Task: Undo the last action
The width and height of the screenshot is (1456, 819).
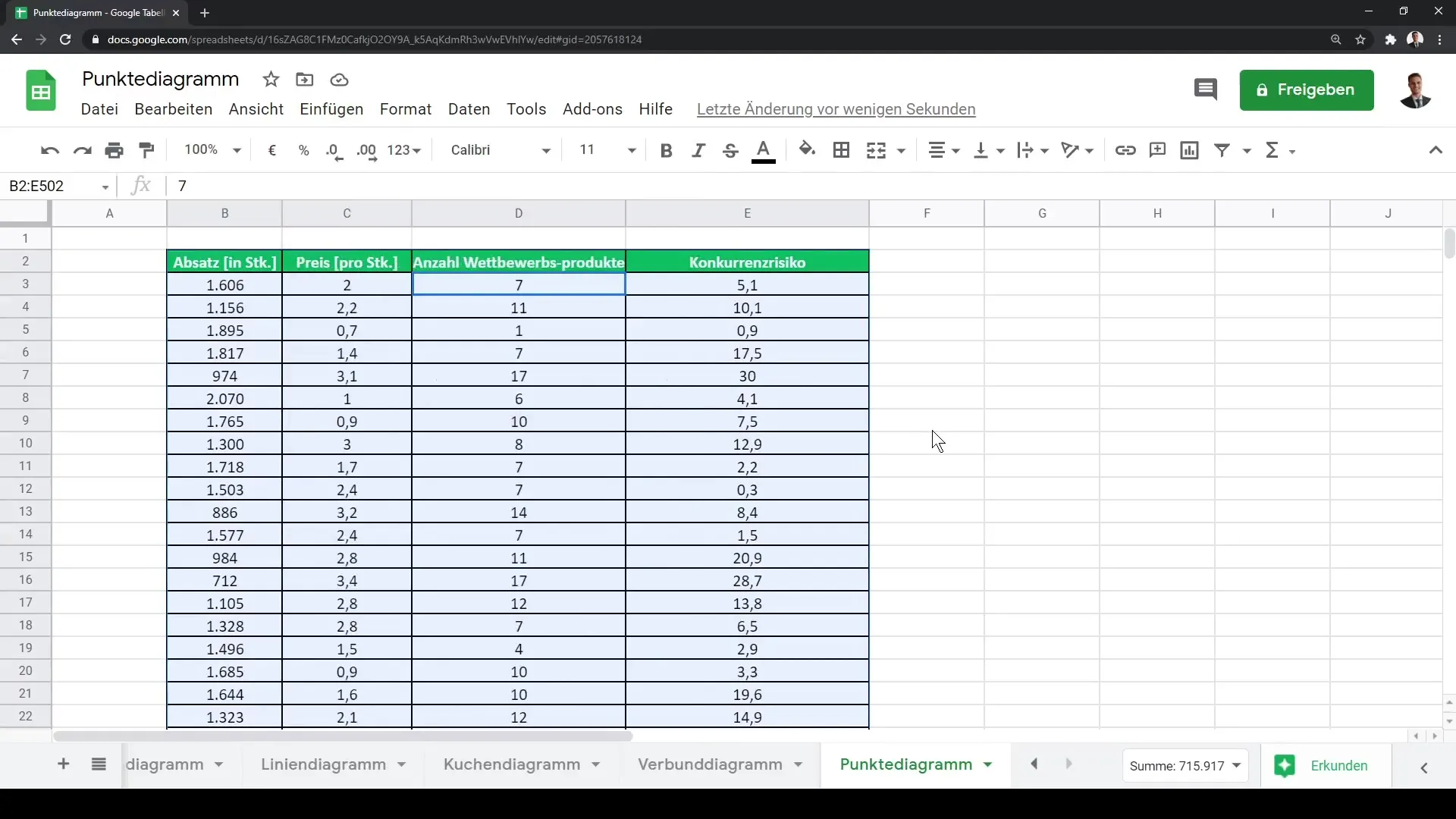Action: coord(50,150)
